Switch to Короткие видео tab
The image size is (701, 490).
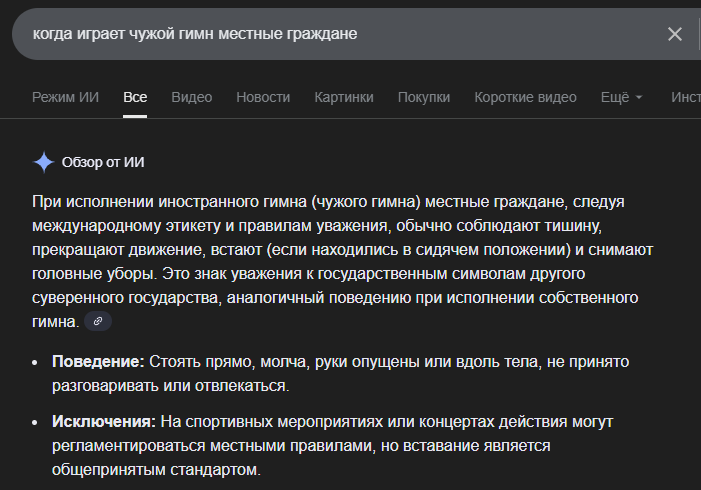click(526, 97)
